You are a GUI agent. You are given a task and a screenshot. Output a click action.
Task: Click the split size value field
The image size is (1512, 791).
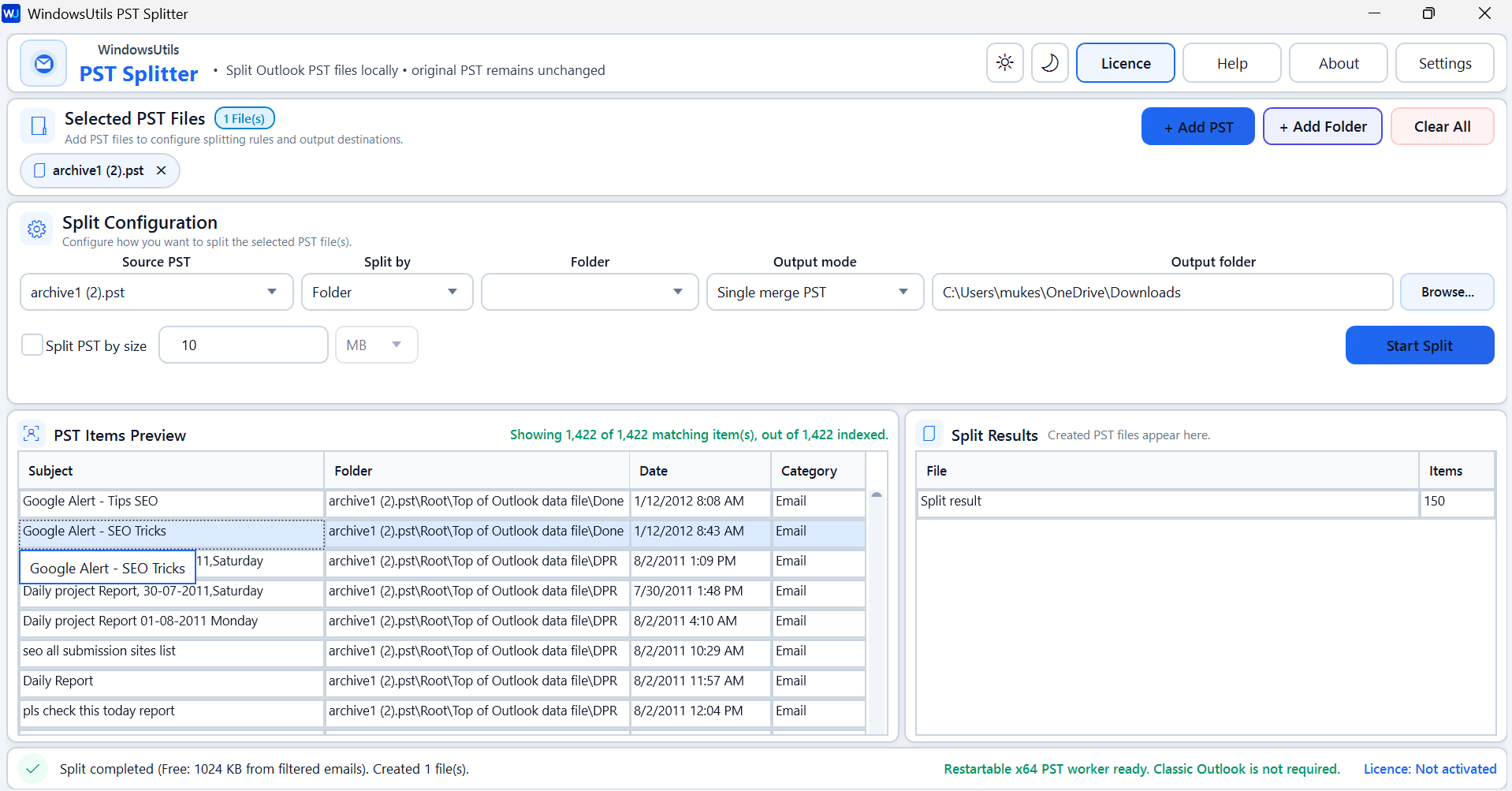click(243, 345)
